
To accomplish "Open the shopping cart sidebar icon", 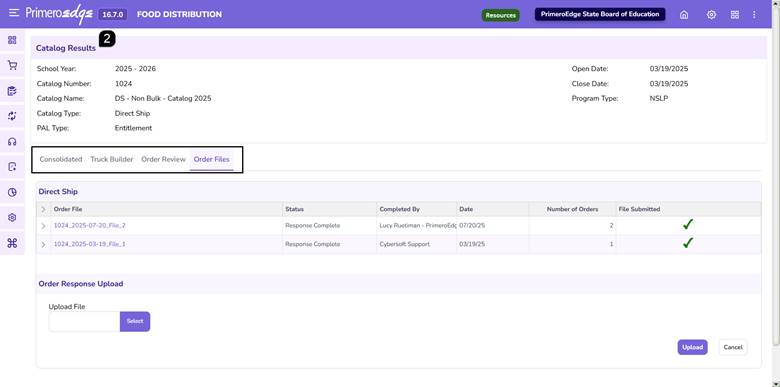I will click(x=12, y=66).
